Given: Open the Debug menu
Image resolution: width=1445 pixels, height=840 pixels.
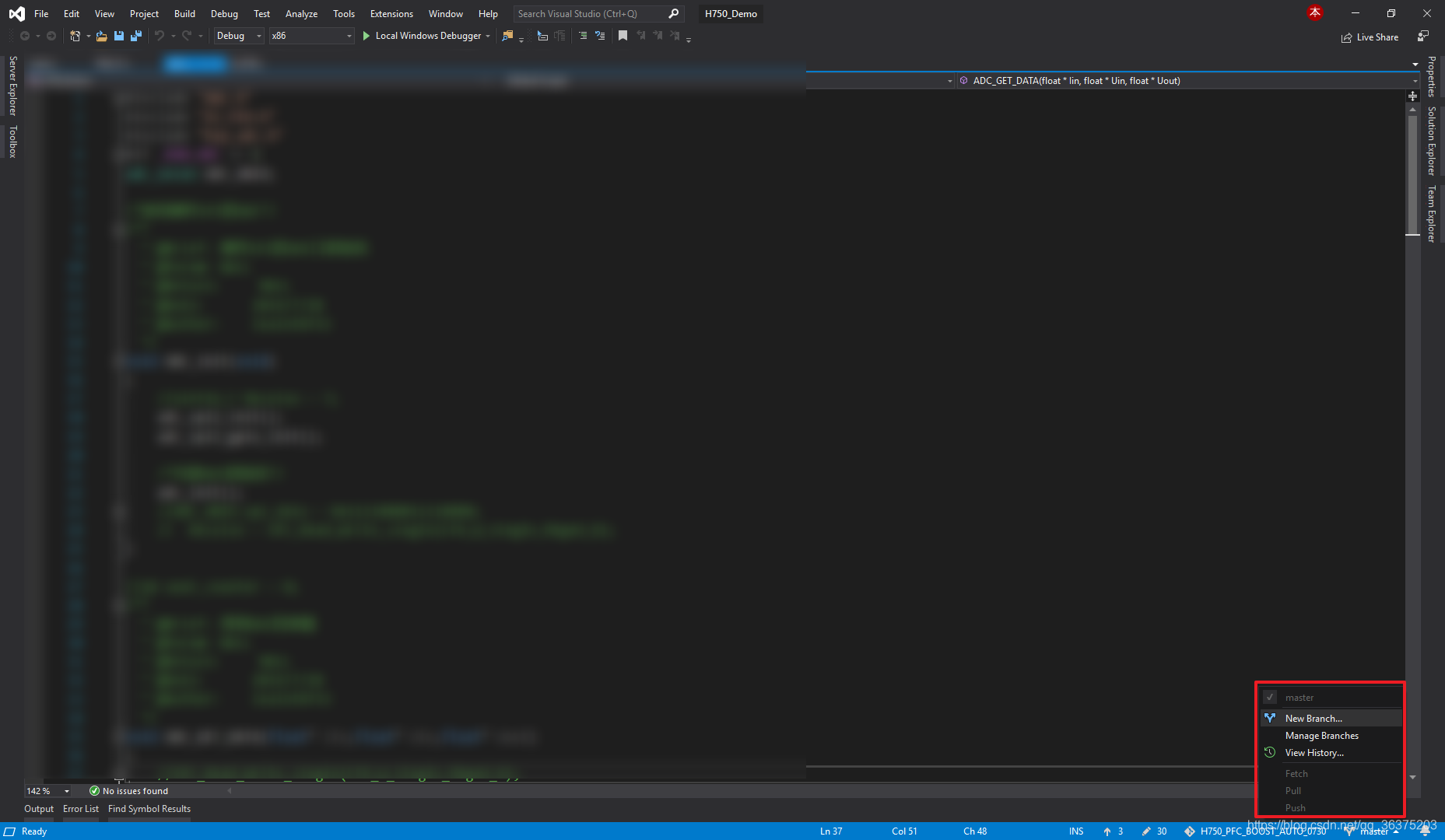Looking at the screenshot, I should click(x=224, y=14).
